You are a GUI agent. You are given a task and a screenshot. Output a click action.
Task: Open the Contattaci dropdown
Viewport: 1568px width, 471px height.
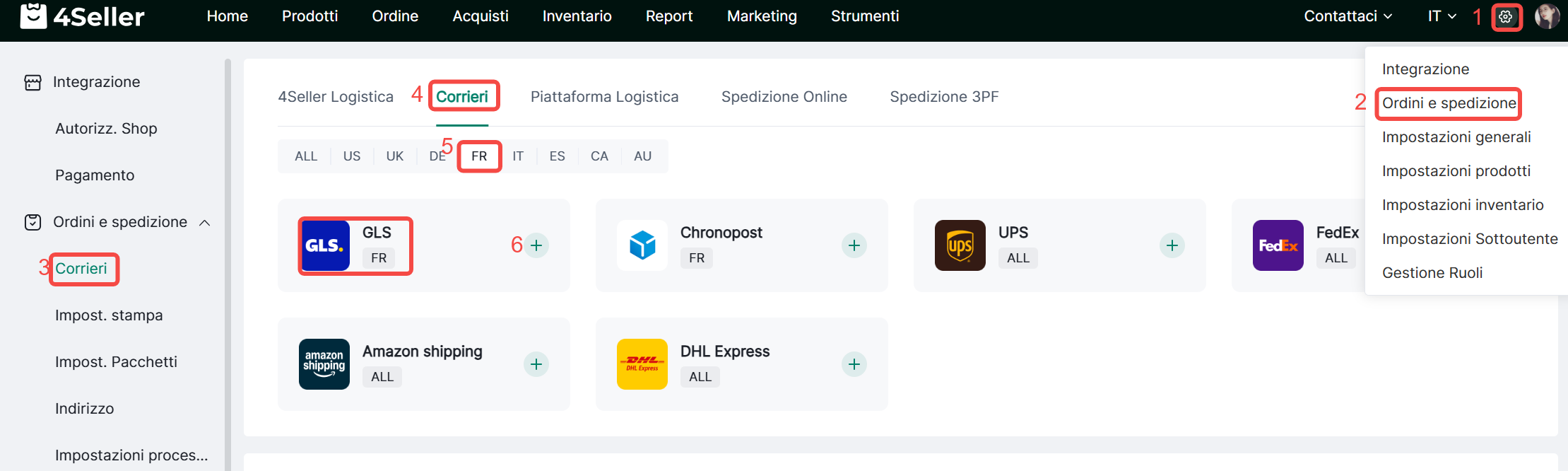pyautogui.click(x=1348, y=16)
